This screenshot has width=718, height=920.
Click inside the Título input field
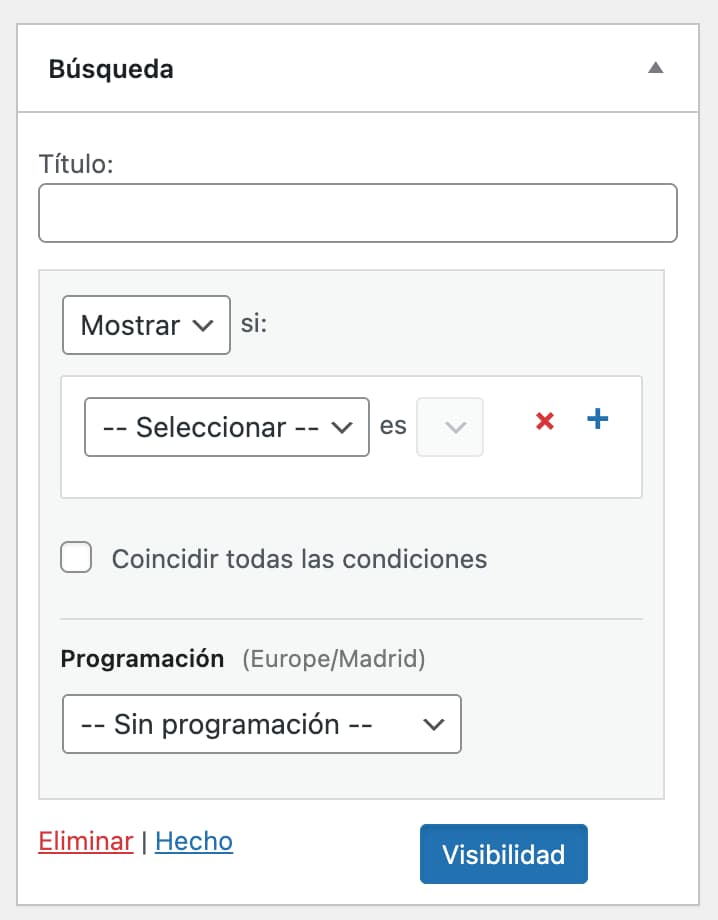point(357,212)
